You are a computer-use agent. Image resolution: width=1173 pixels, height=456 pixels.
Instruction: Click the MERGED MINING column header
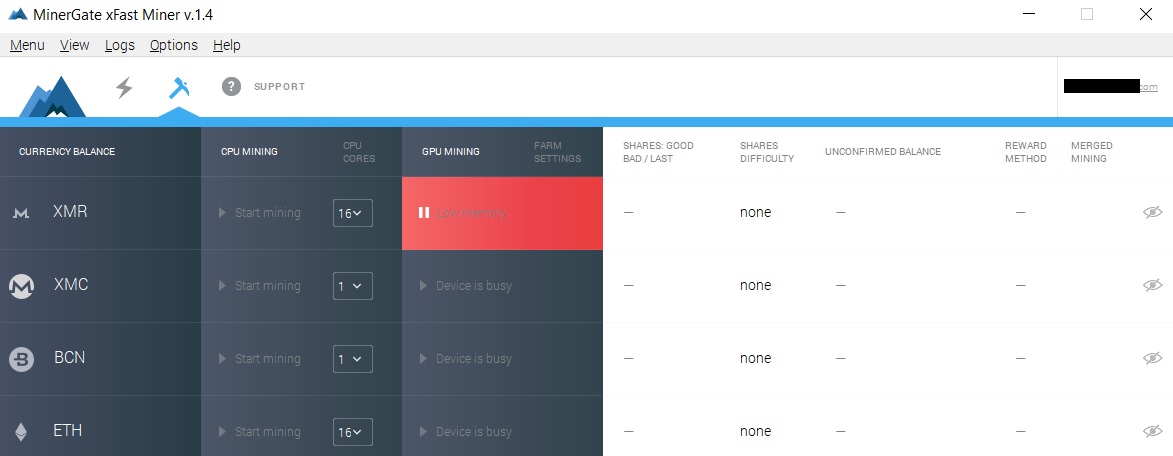[x=1091, y=152]
